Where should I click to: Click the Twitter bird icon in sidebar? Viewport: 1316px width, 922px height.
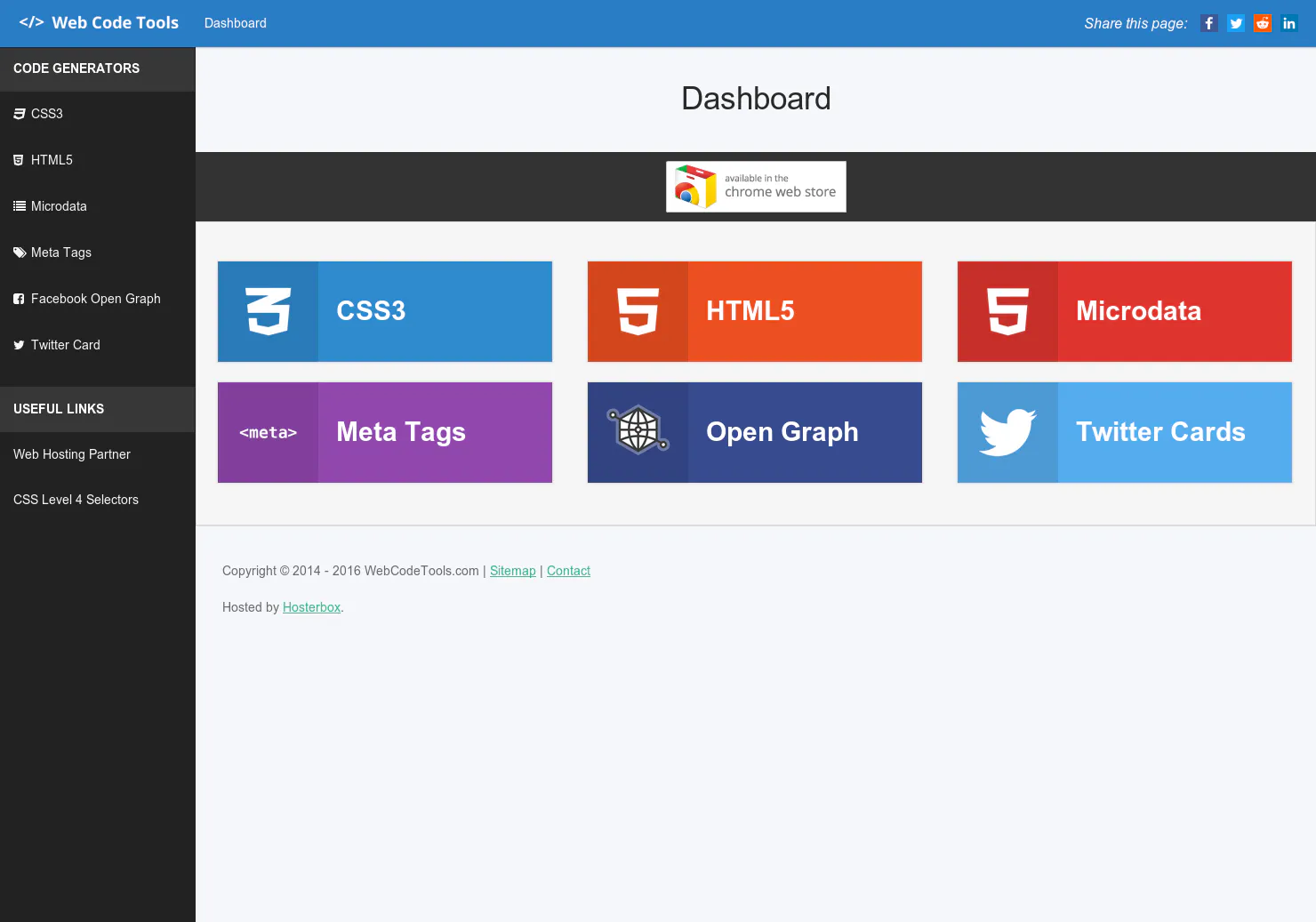click(x=19, y=345)
